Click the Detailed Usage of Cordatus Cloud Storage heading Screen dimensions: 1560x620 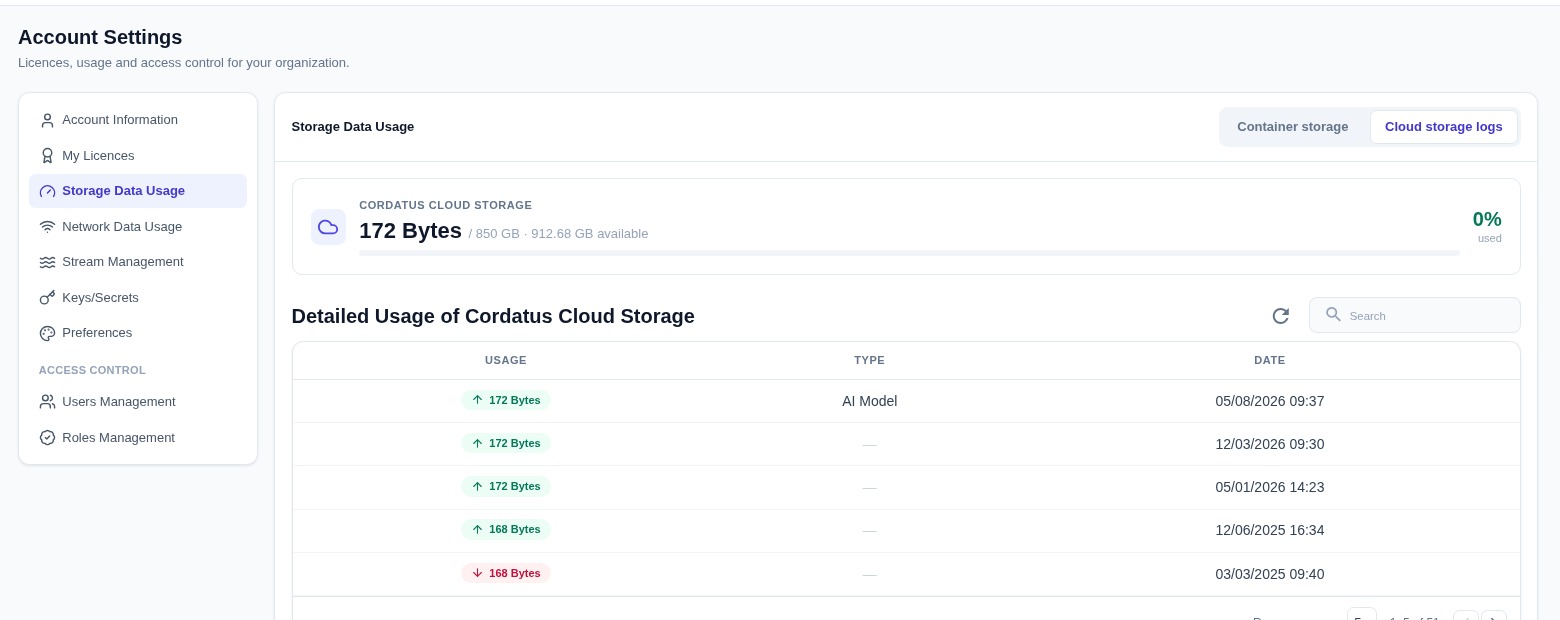pos(493,316)
